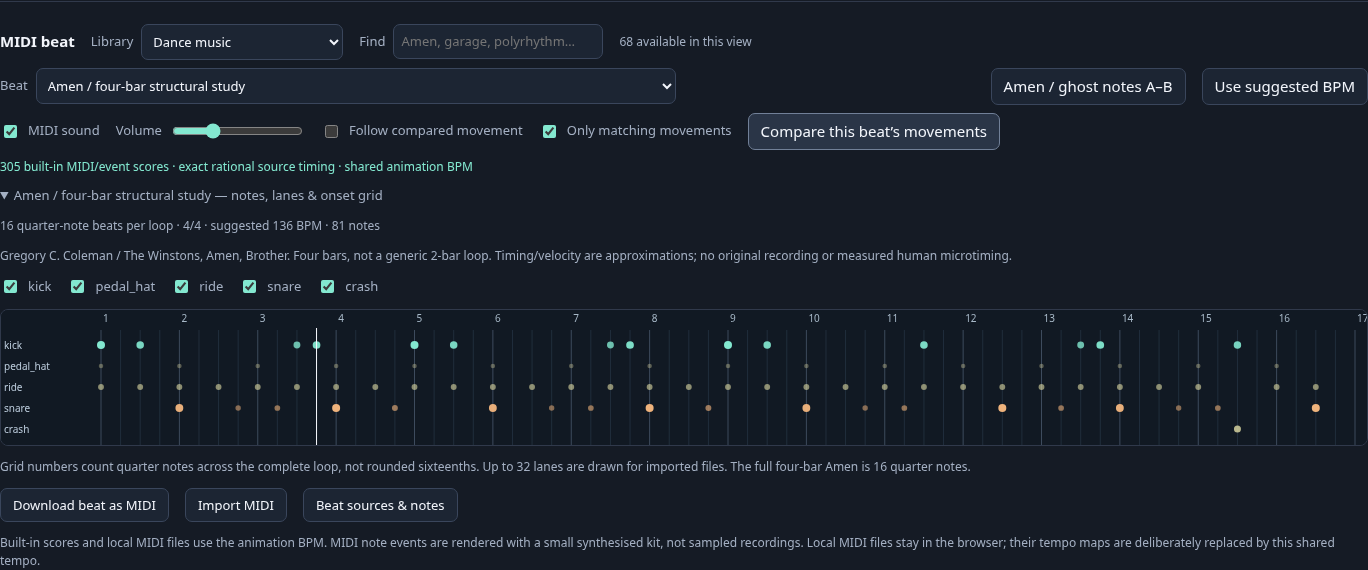Screen dimensions: 1368x570
Task: Click Download beat as MIDI button
Action: pyautogui.click(x=85, y=505)
